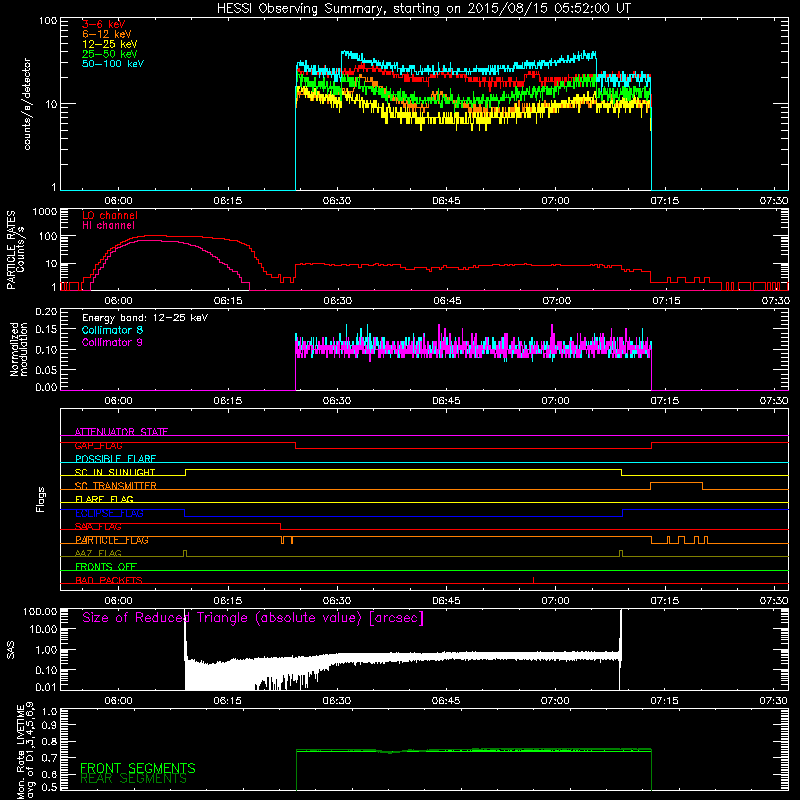This screenshot has width=800, height=800.
Task: Click the PARTICLE RATES Counts/s axis title
Action: click(15, 250)
